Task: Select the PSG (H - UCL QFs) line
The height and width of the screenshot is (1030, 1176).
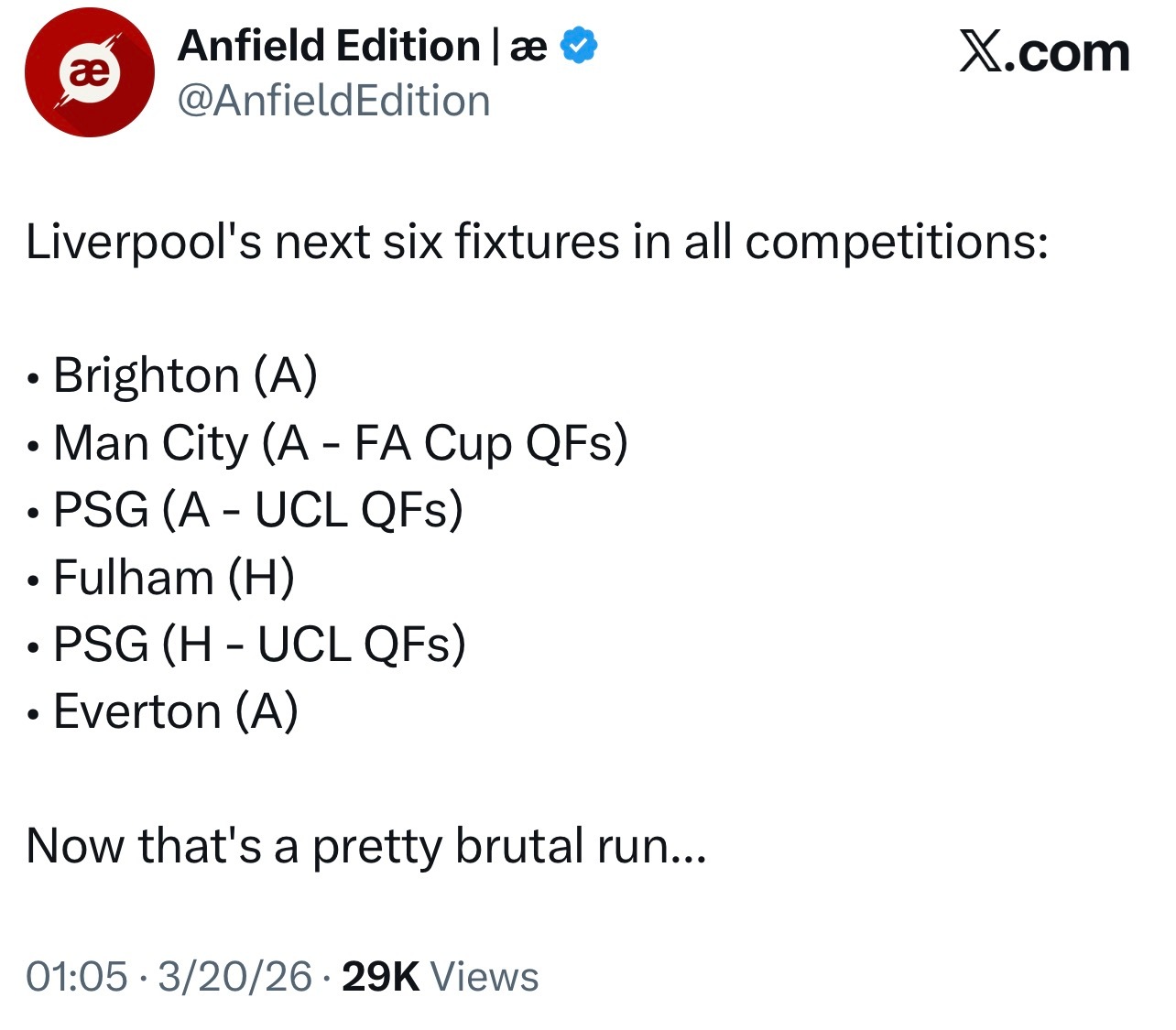Action: (x=259, y=645)
